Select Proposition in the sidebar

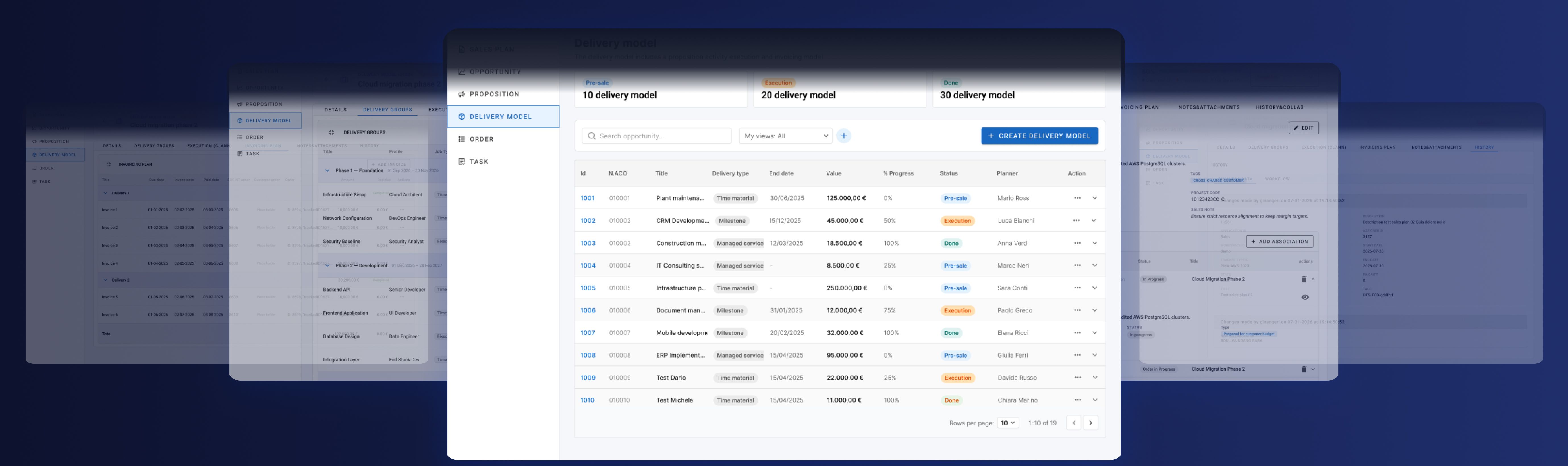503,94
